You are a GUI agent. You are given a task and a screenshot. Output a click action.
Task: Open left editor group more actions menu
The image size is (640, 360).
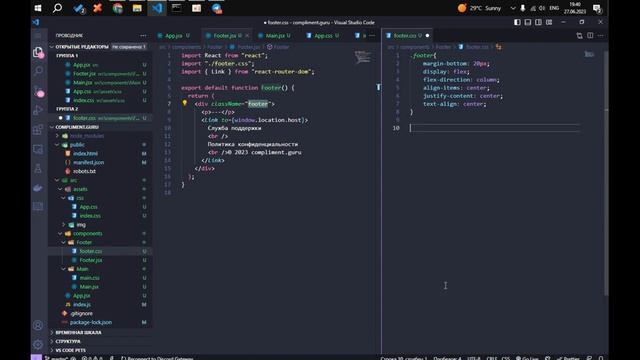point(372,36)
